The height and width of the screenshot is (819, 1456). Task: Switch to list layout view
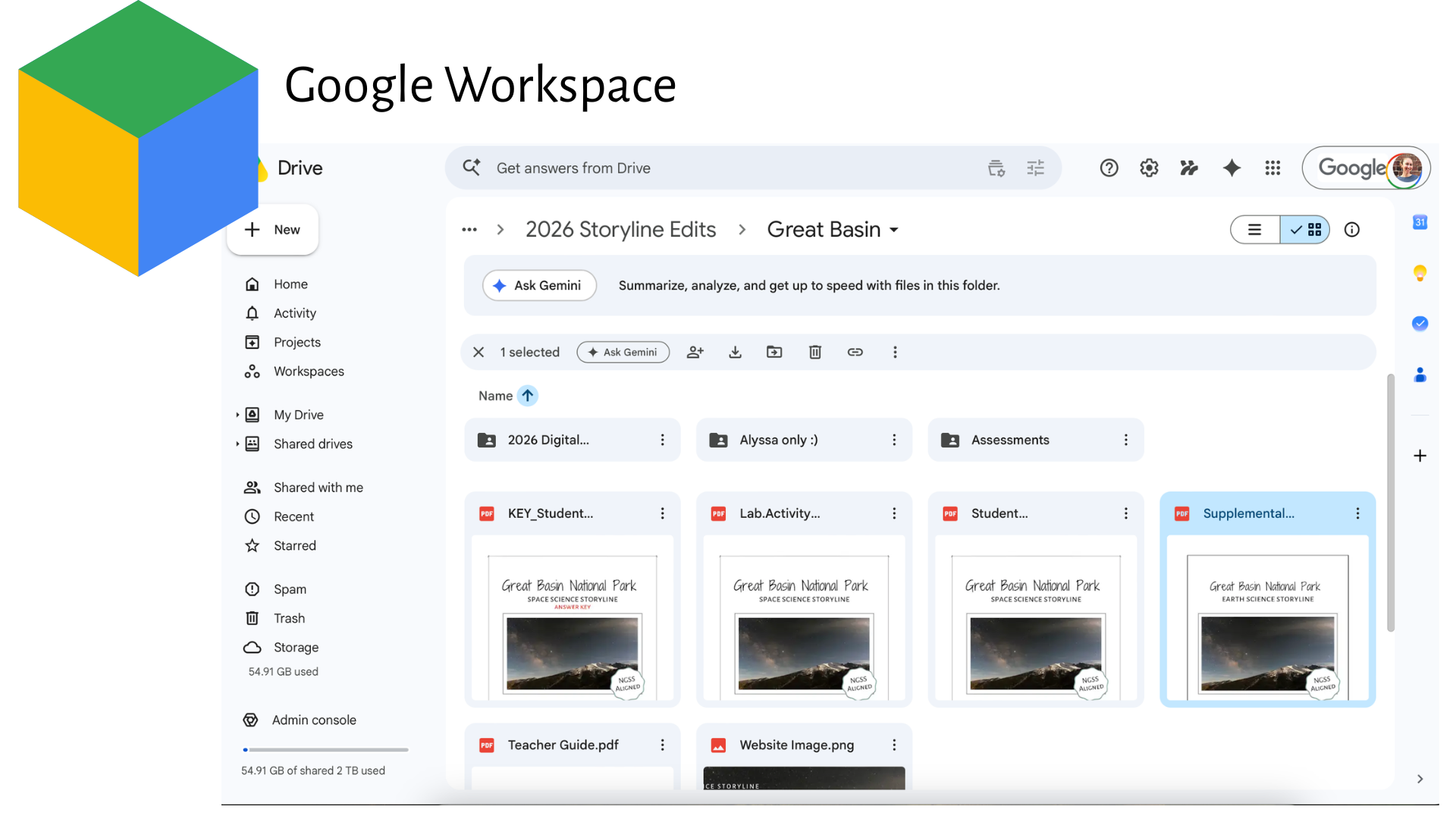(1255, 230)
